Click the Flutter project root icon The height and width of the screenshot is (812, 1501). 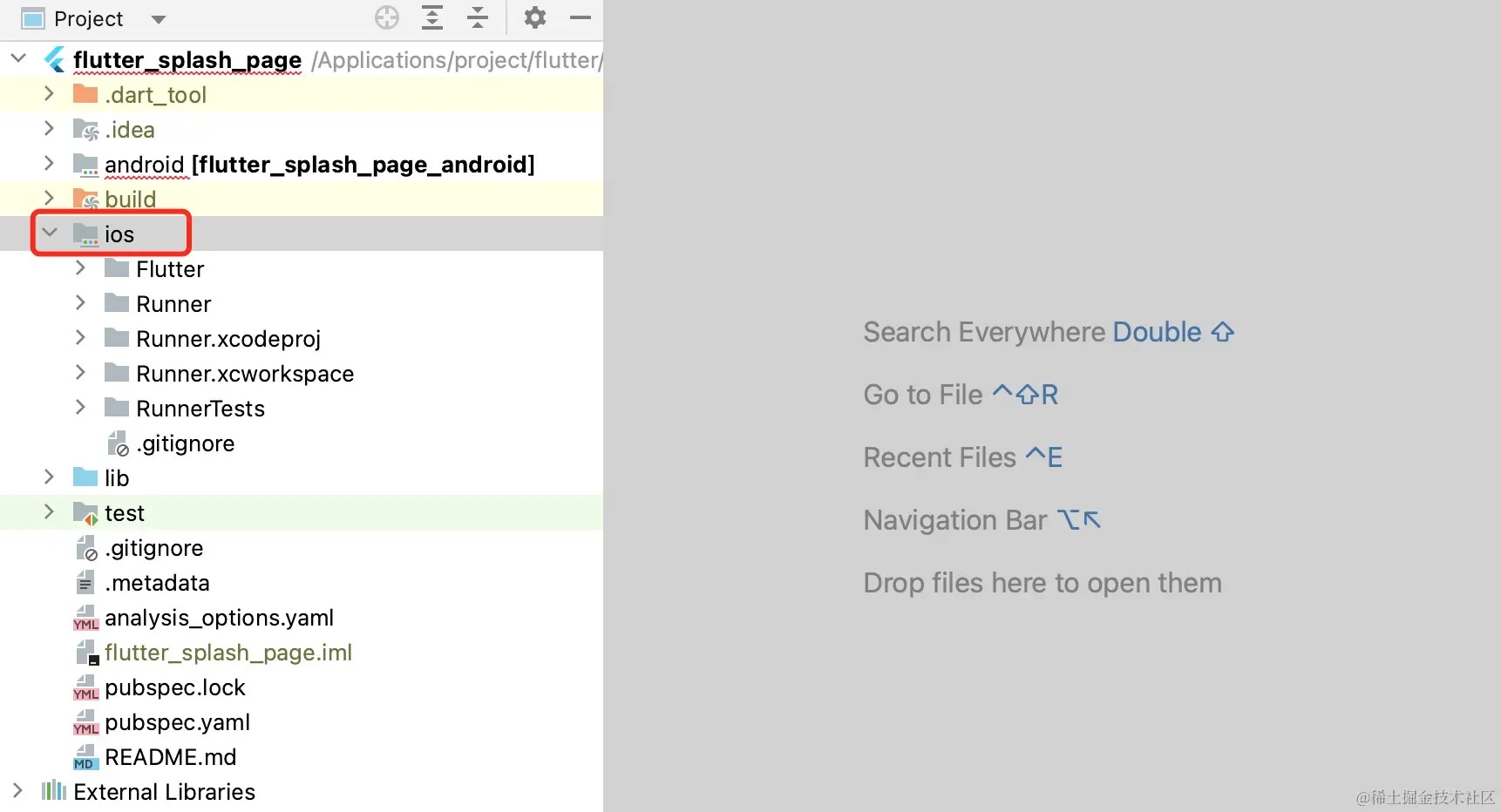tap(55, 59)
